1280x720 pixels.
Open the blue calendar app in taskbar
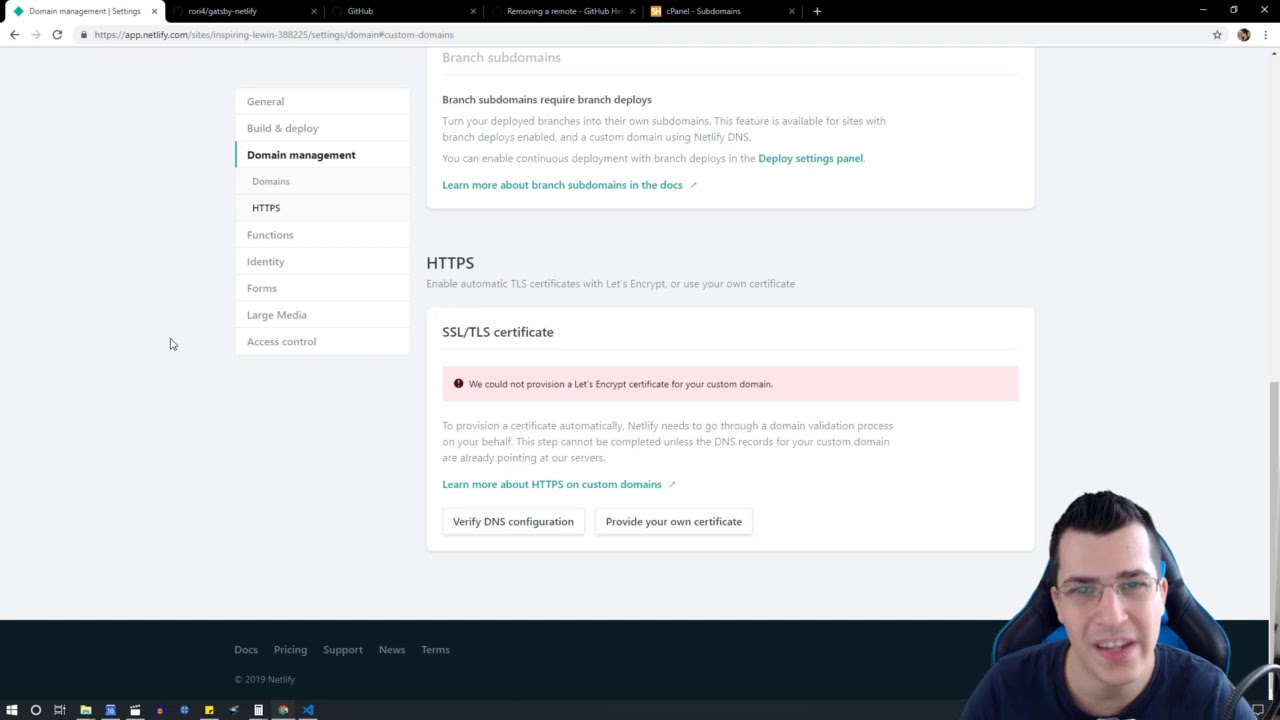[x=110, y=710]
